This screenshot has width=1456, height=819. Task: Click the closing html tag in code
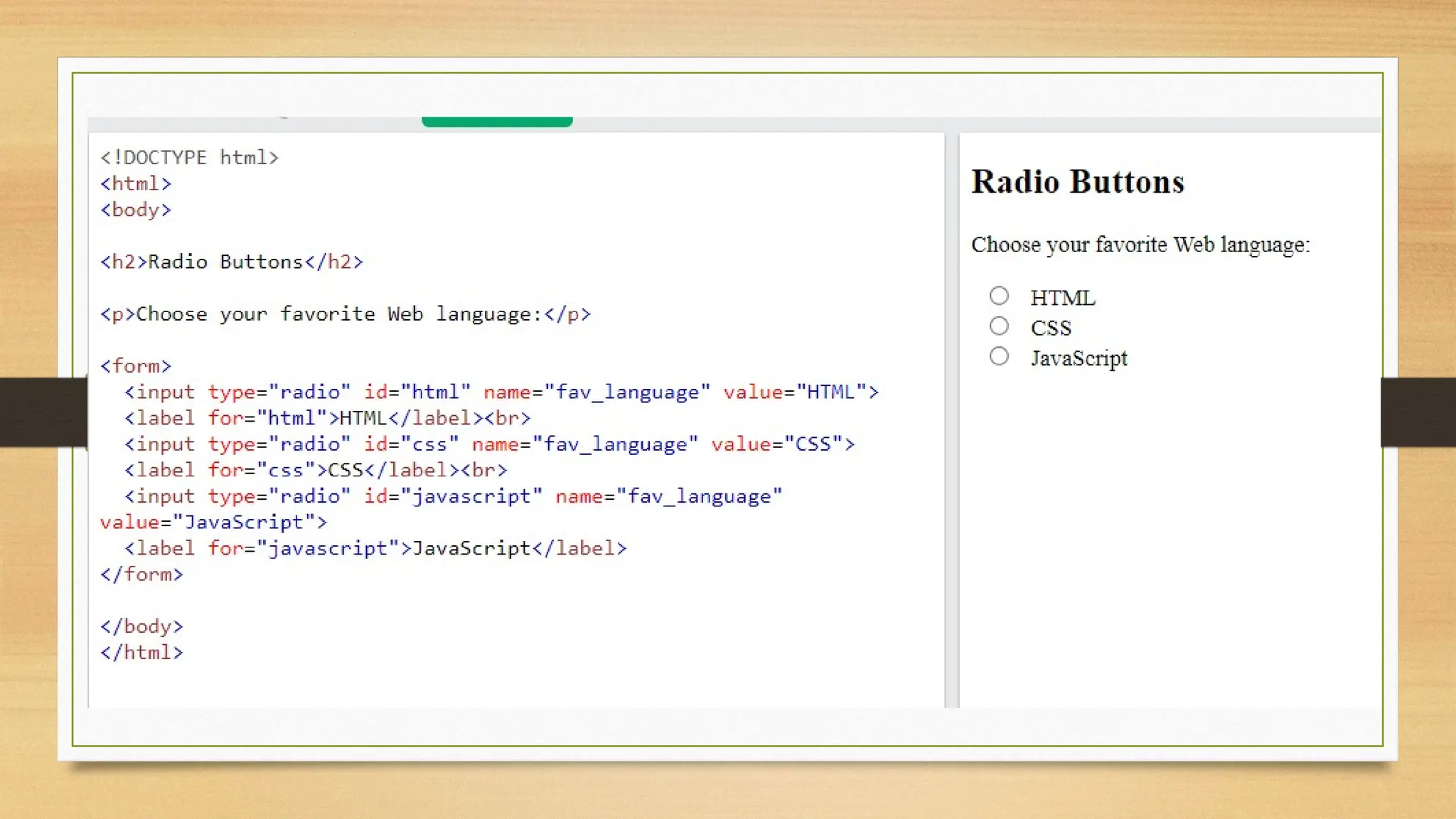pos(141,653)
